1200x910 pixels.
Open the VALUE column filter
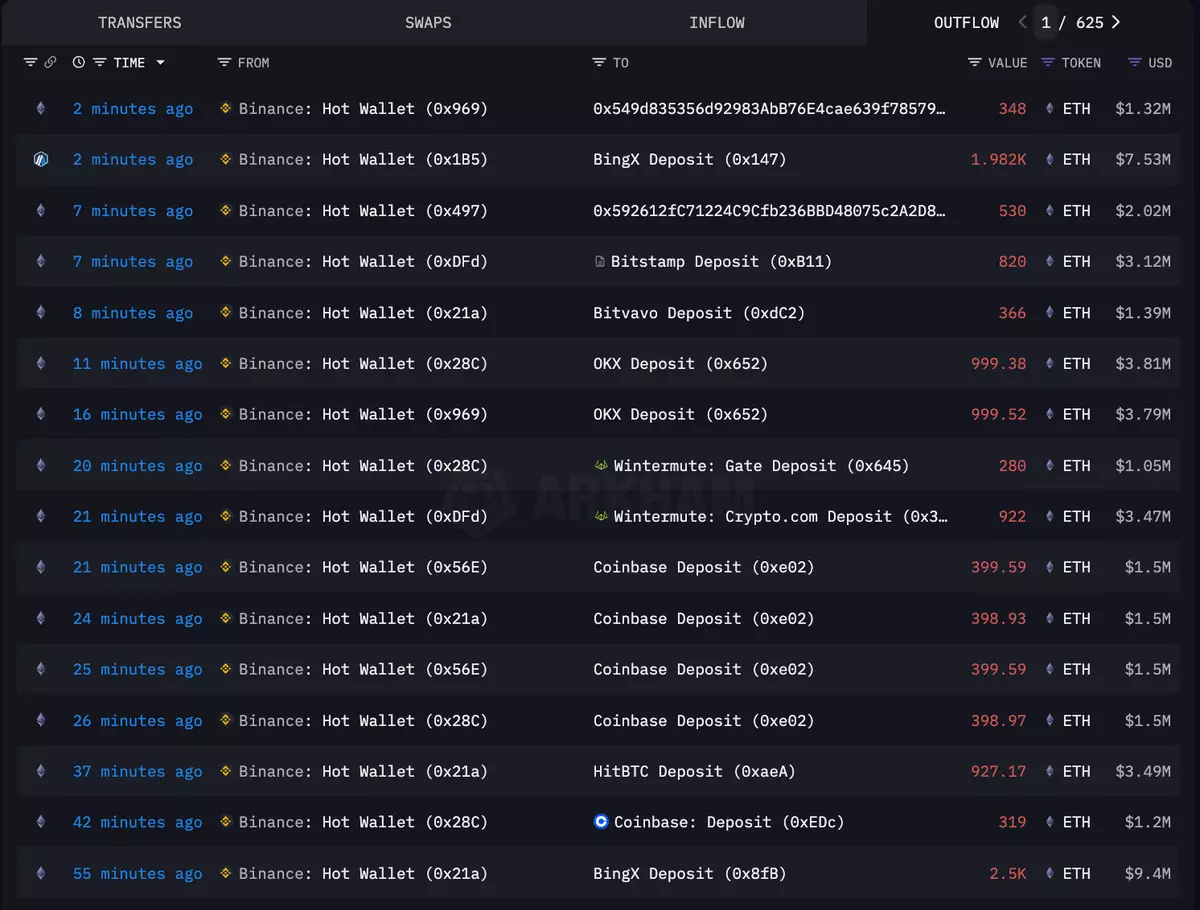point(975,62)
